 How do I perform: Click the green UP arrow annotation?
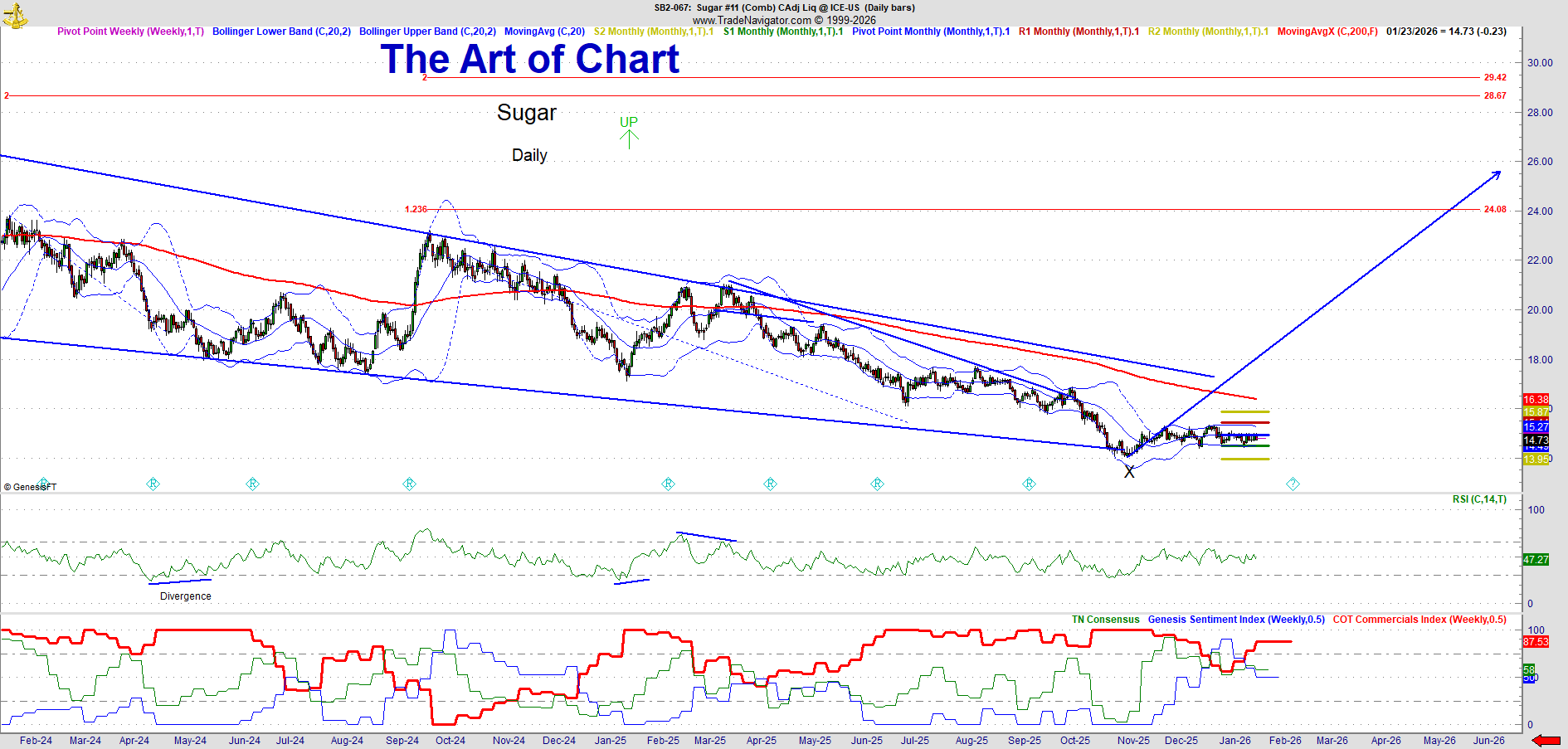629,131
